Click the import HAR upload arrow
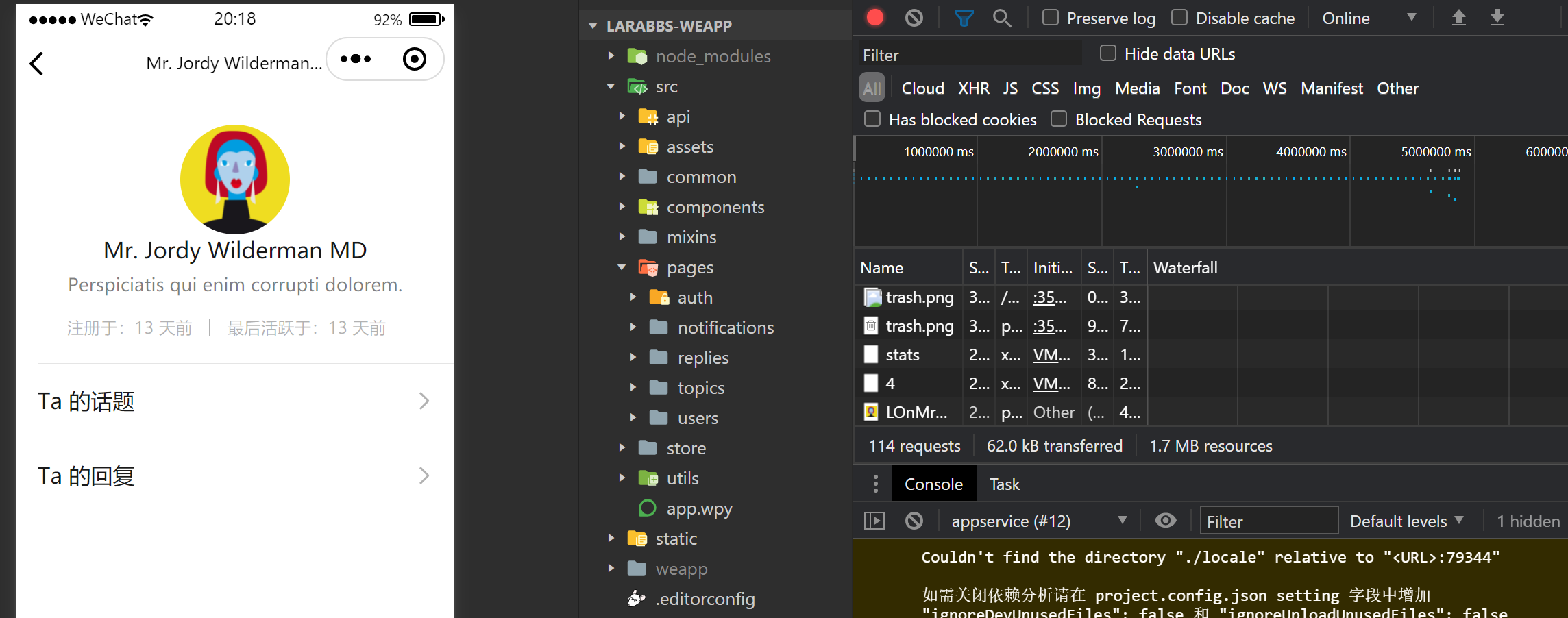Viewport: 1568px width, 618px height. tap(1459, 18)
